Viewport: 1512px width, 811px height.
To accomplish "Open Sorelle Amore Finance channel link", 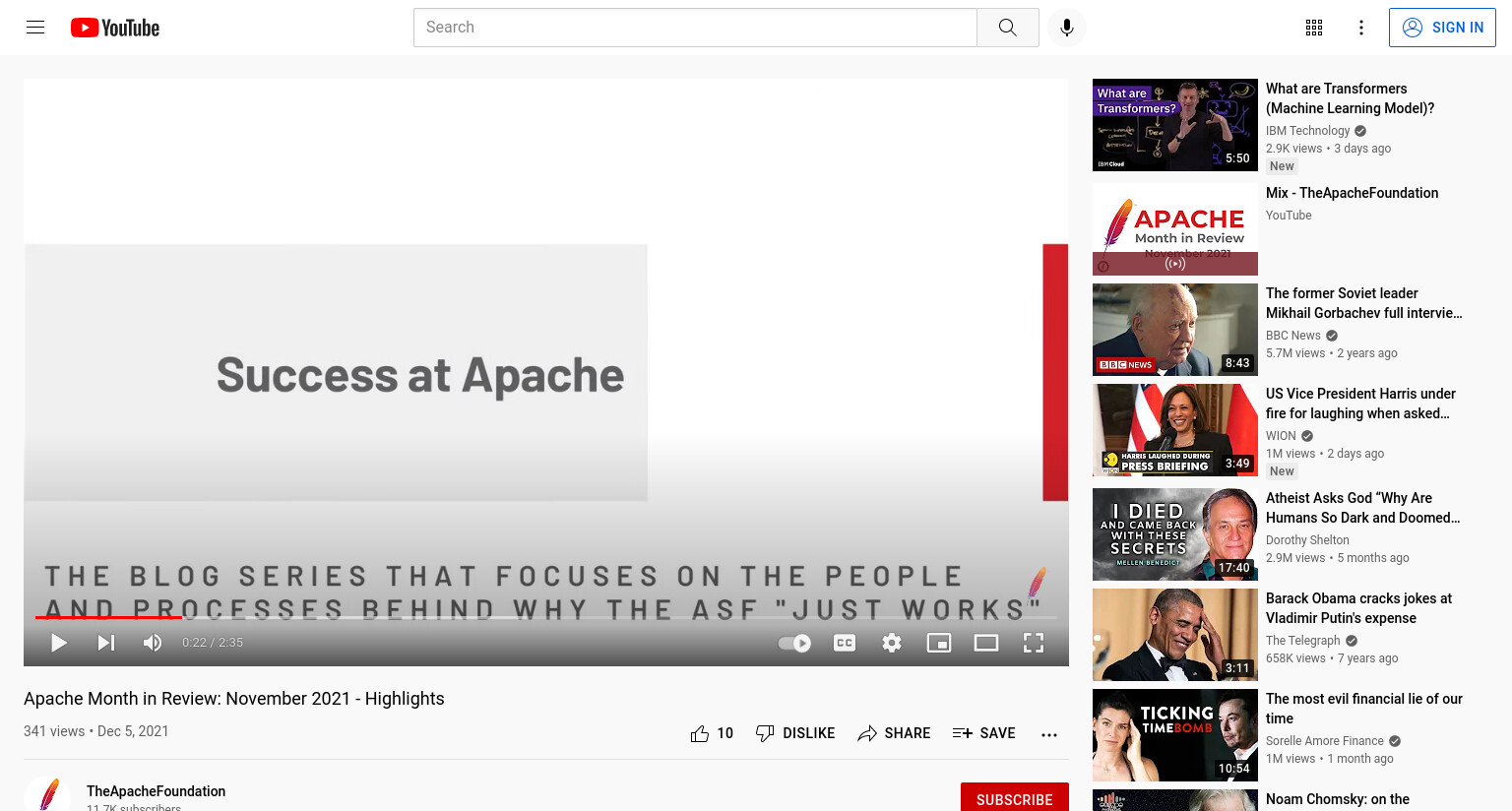I will [1325, 741].
